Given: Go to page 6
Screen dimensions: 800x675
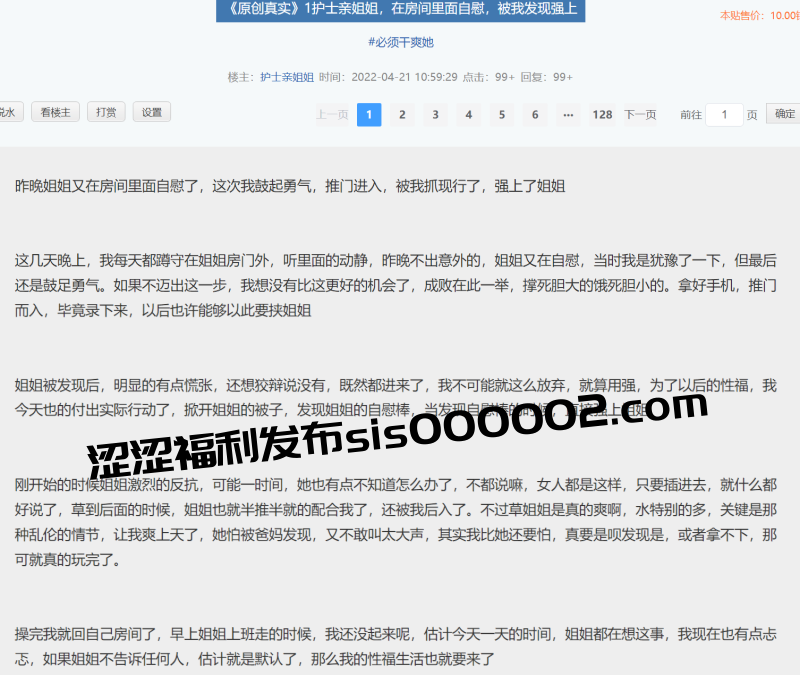Looking at the screenshot, I should click(x=535, y=114).
